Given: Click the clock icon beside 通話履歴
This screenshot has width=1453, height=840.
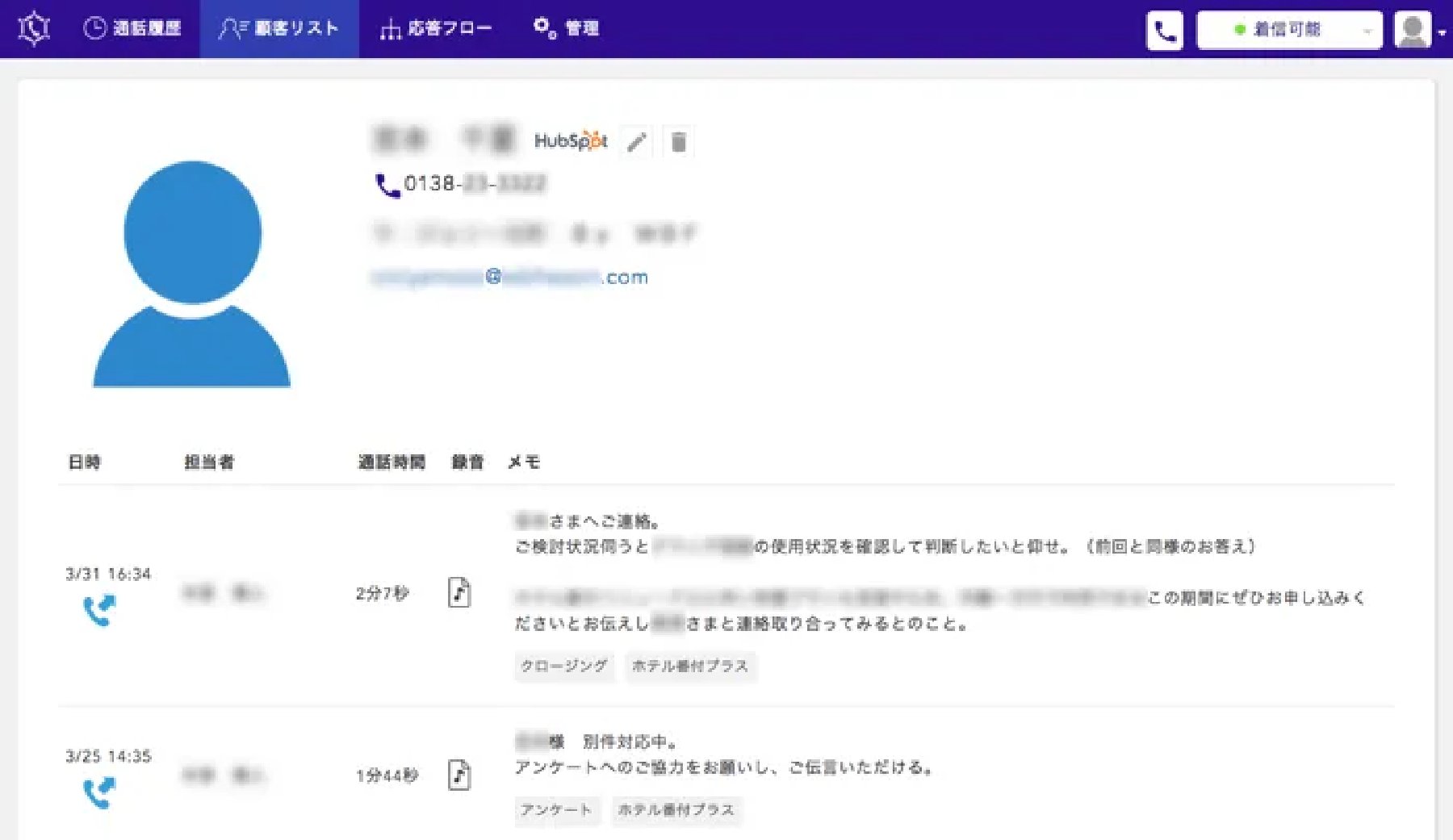Looking at the screenshot, I should pos(94,28).
